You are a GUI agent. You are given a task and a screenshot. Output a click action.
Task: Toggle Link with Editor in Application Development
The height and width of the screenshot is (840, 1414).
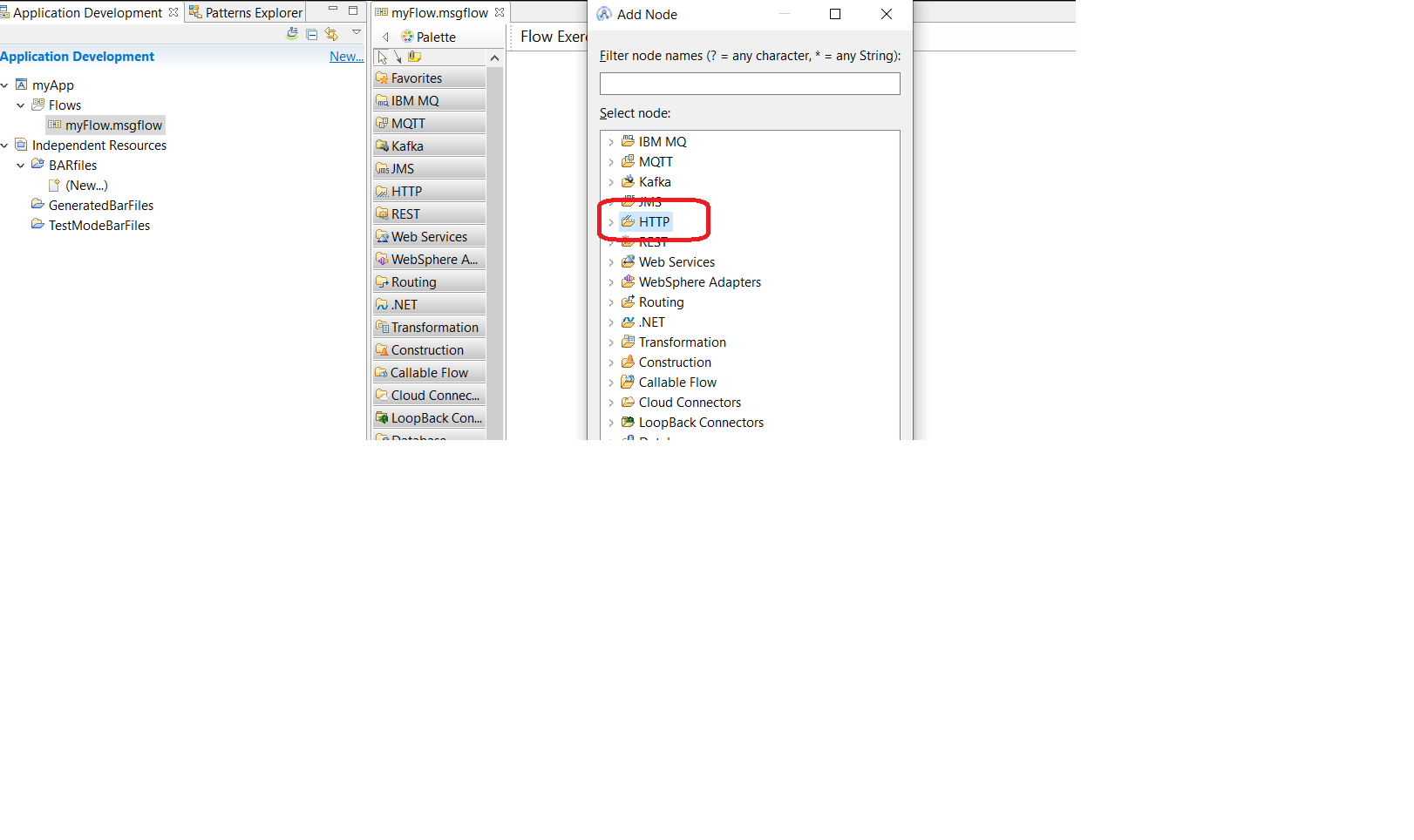pos(331,34)
